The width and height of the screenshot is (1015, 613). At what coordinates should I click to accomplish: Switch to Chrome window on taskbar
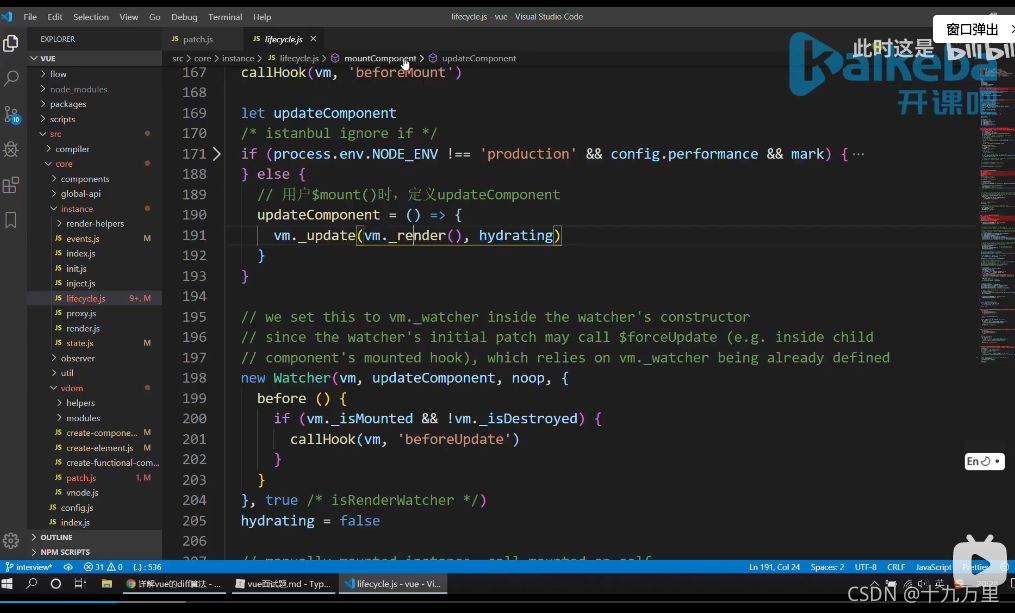[x=173, y=584]
